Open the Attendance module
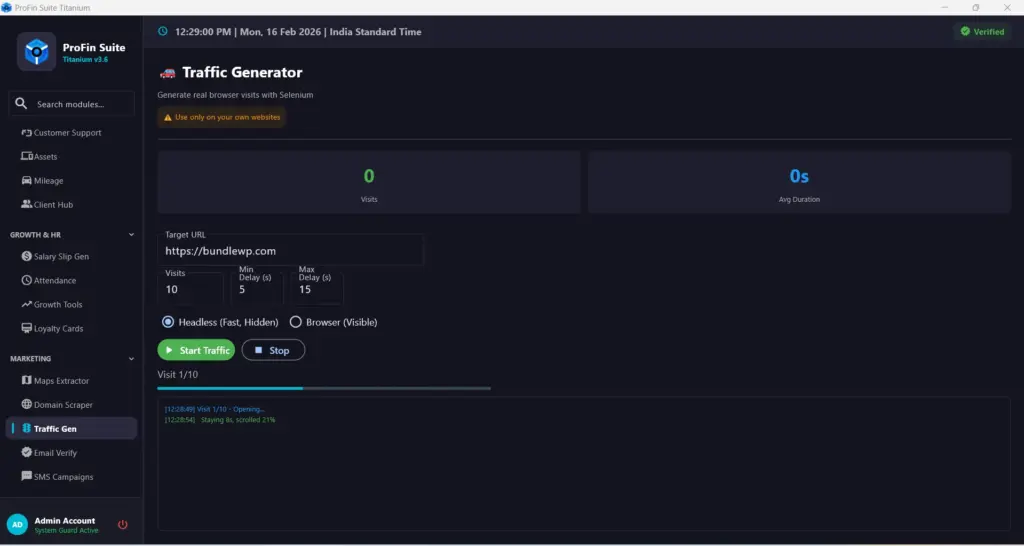 coord(72,280)
